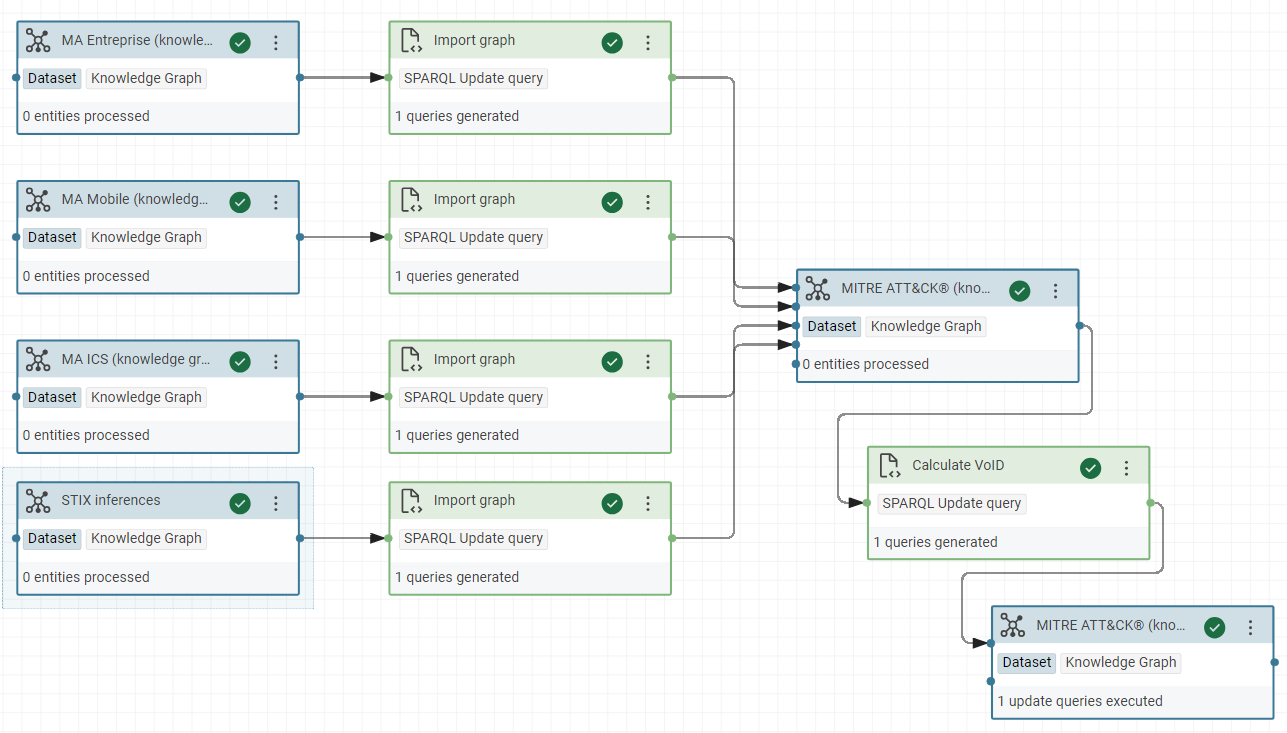The image size is (1287, 733).
Task: Click the output port of MA Enterprise node
Action: (x=300, y=77)
